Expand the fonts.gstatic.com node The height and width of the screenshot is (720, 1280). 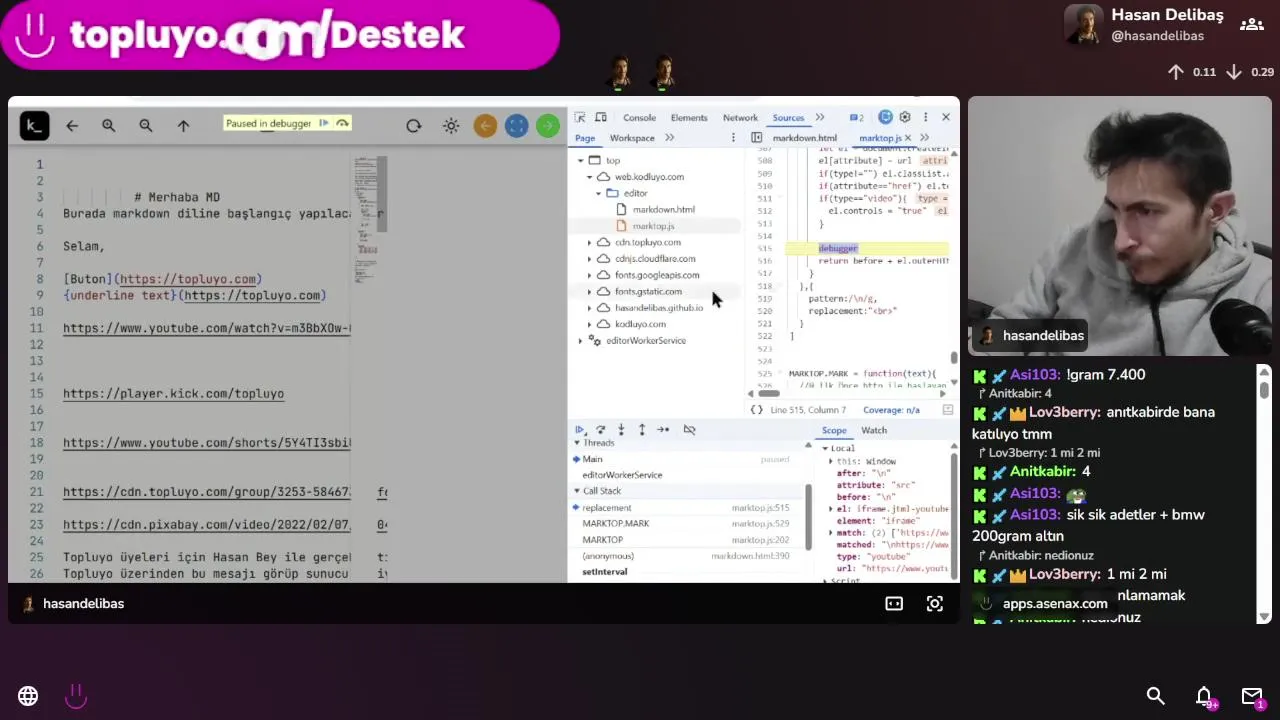[x=590, y=291]
